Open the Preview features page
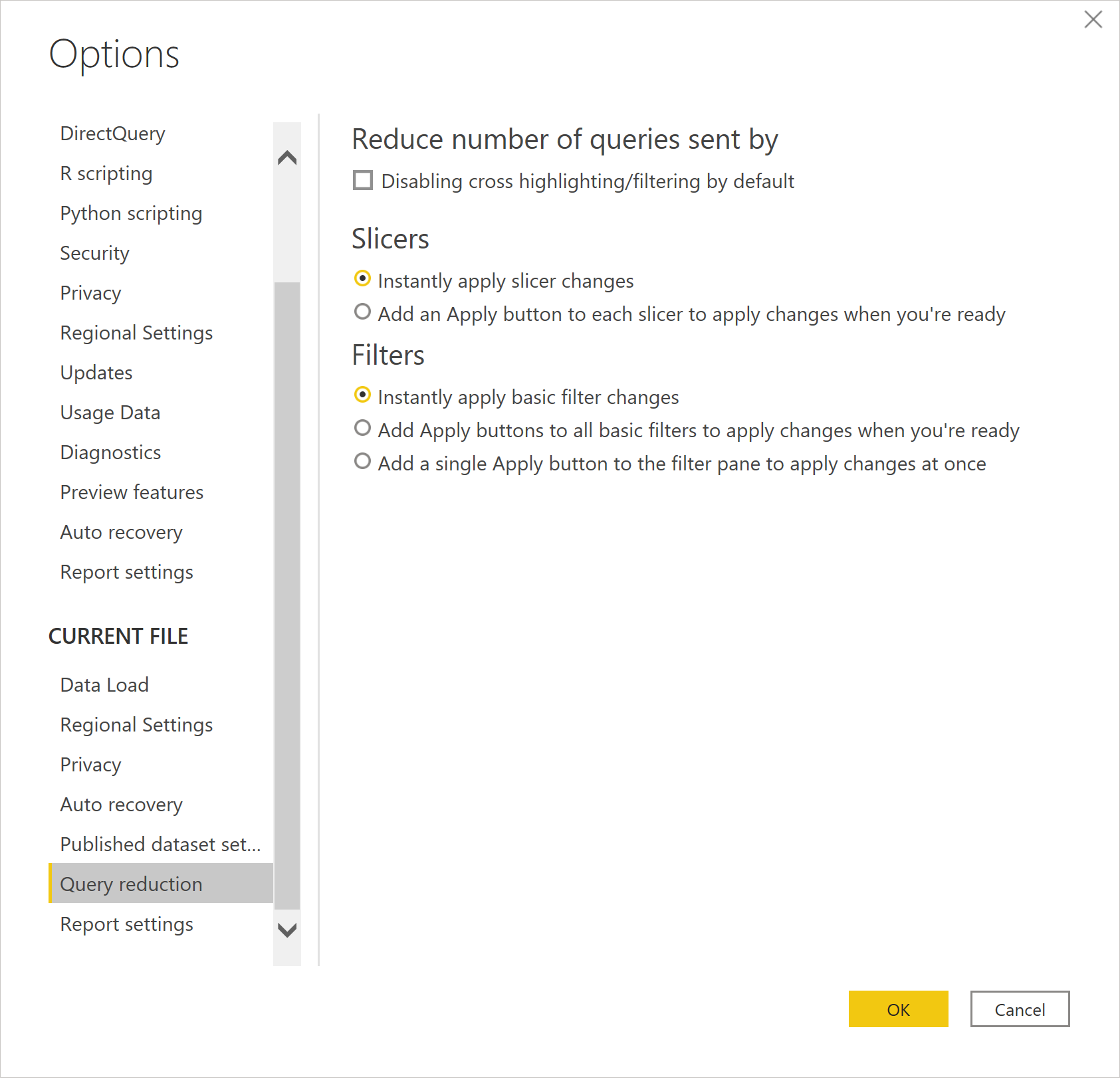 pyautogui.click(x=131, y=492)
